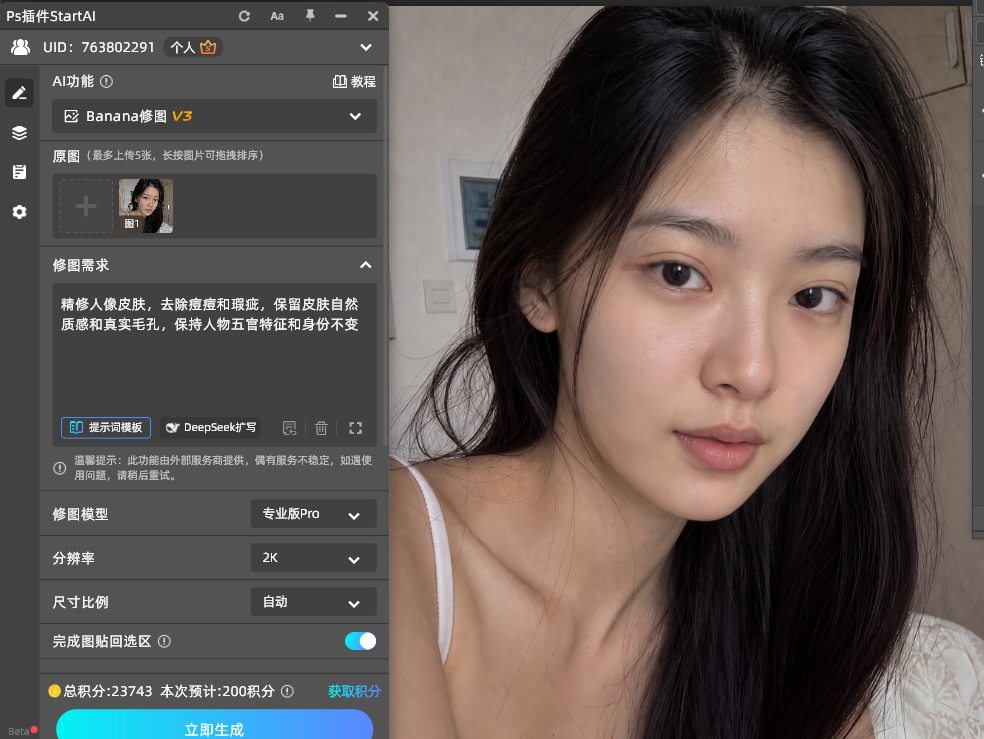Click the info icon beside 完成图贴回选区

164,642
